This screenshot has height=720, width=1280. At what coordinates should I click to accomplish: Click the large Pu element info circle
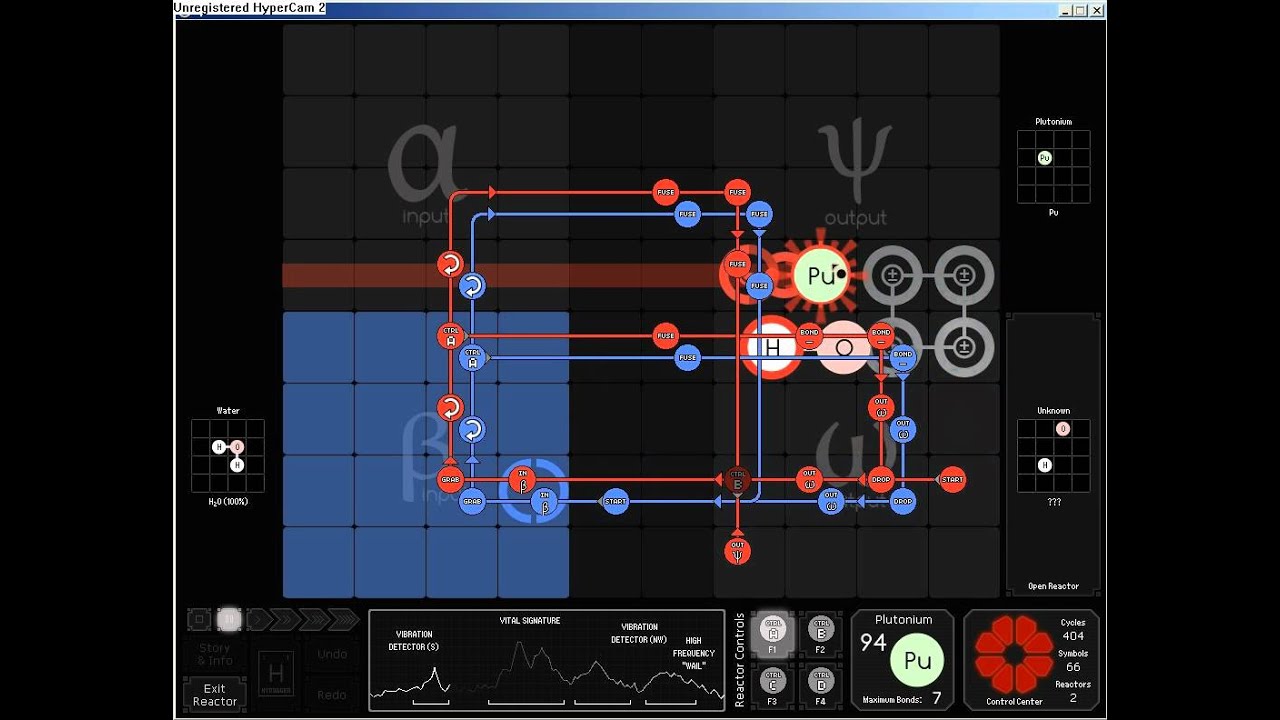[x=917, y=661]
